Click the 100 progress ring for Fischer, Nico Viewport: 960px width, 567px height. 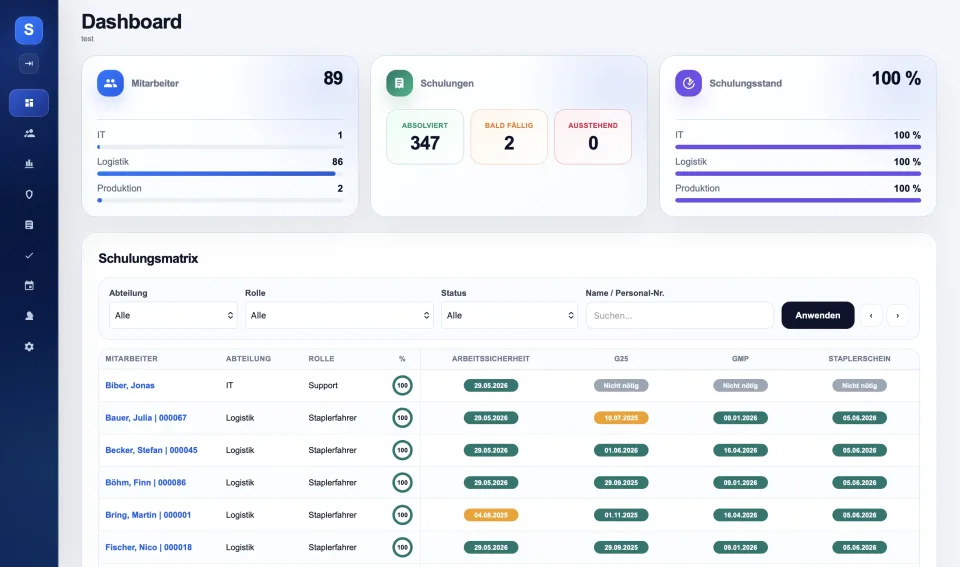pos(402,547)
